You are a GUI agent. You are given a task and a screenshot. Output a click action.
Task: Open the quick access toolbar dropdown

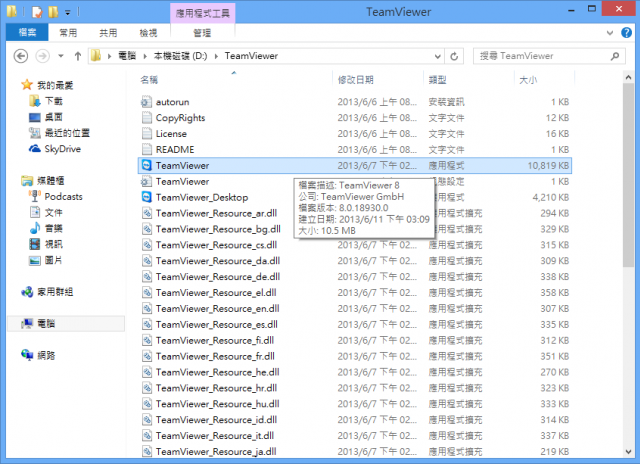(68, 13)
